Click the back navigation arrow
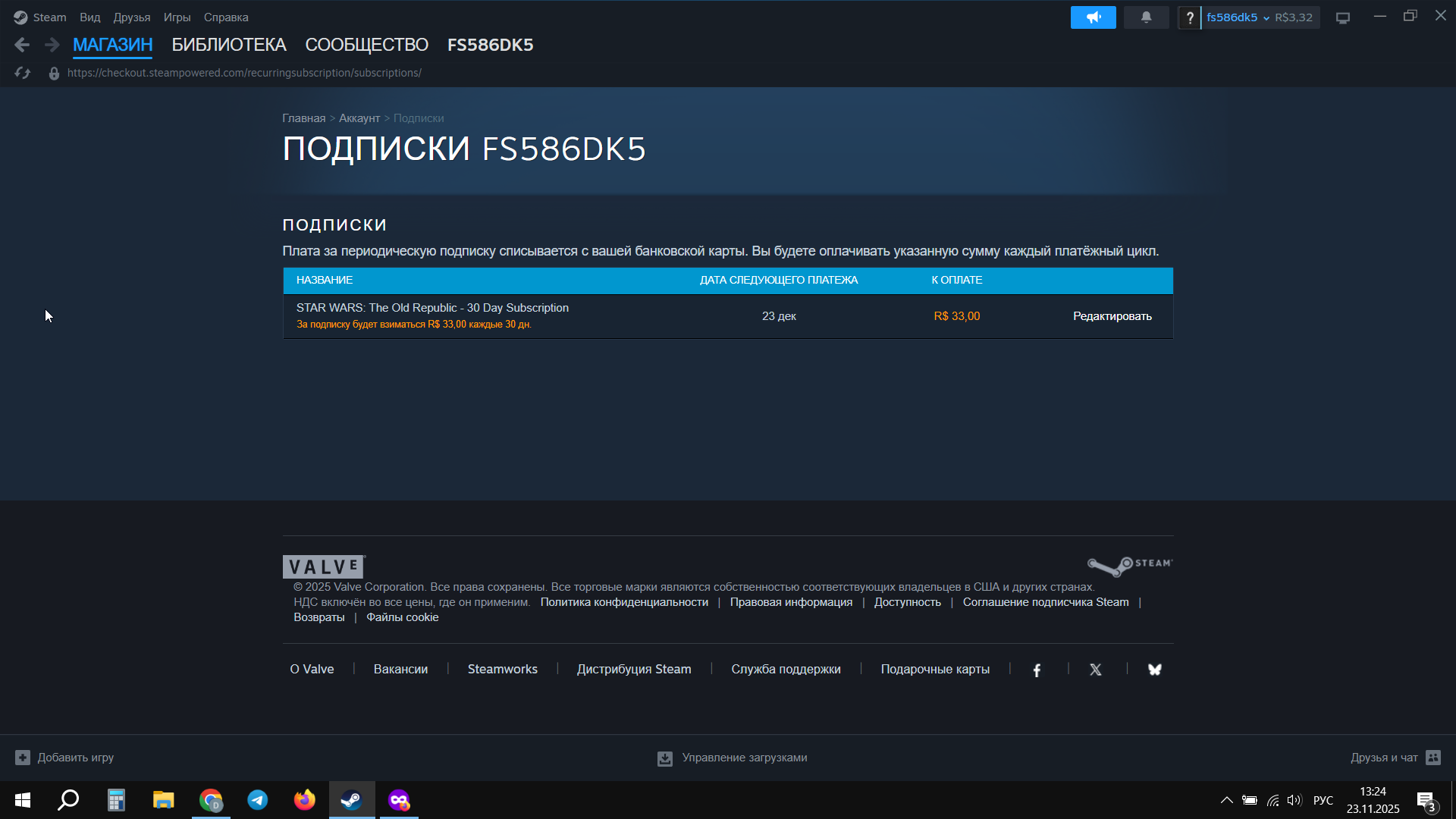1456x819 pixels. click(x=22, y=45)
